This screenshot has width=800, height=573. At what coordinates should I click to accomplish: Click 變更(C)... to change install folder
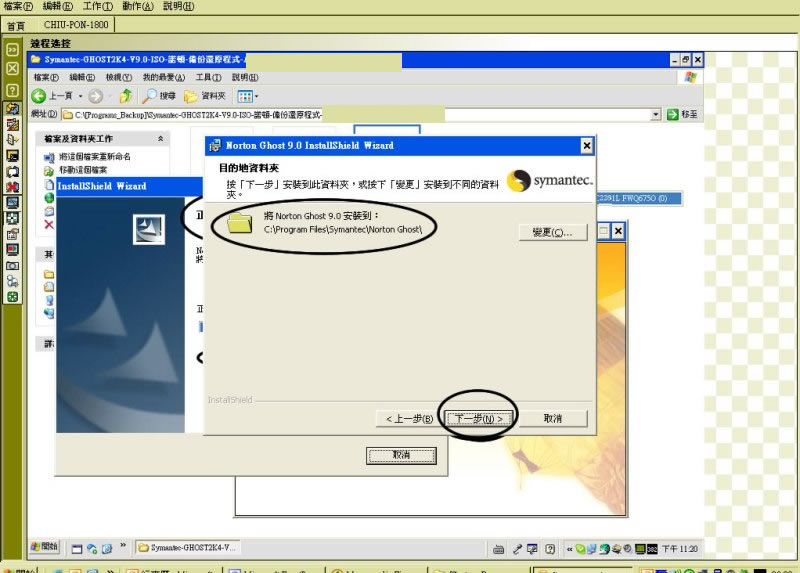coord(553,232)
